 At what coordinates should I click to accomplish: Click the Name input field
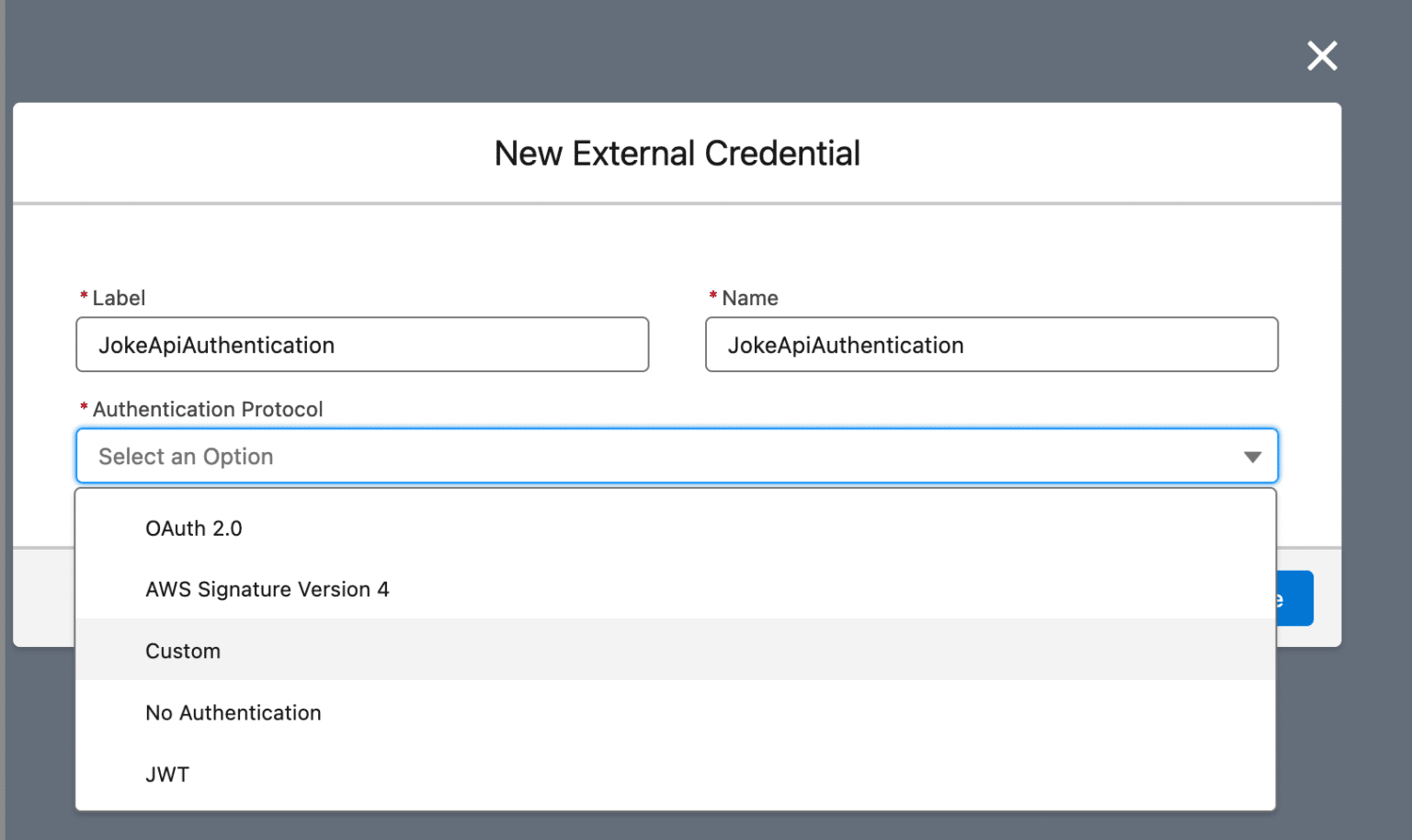[x=991, y=345]
